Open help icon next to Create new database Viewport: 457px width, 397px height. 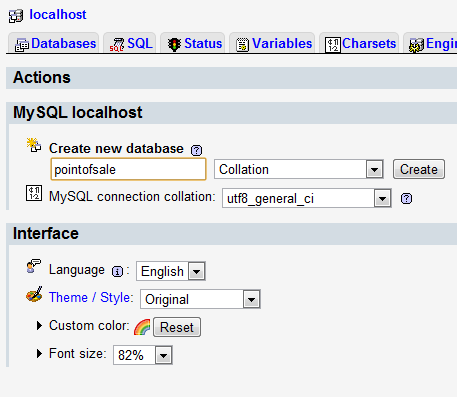(x=197, y=150)
